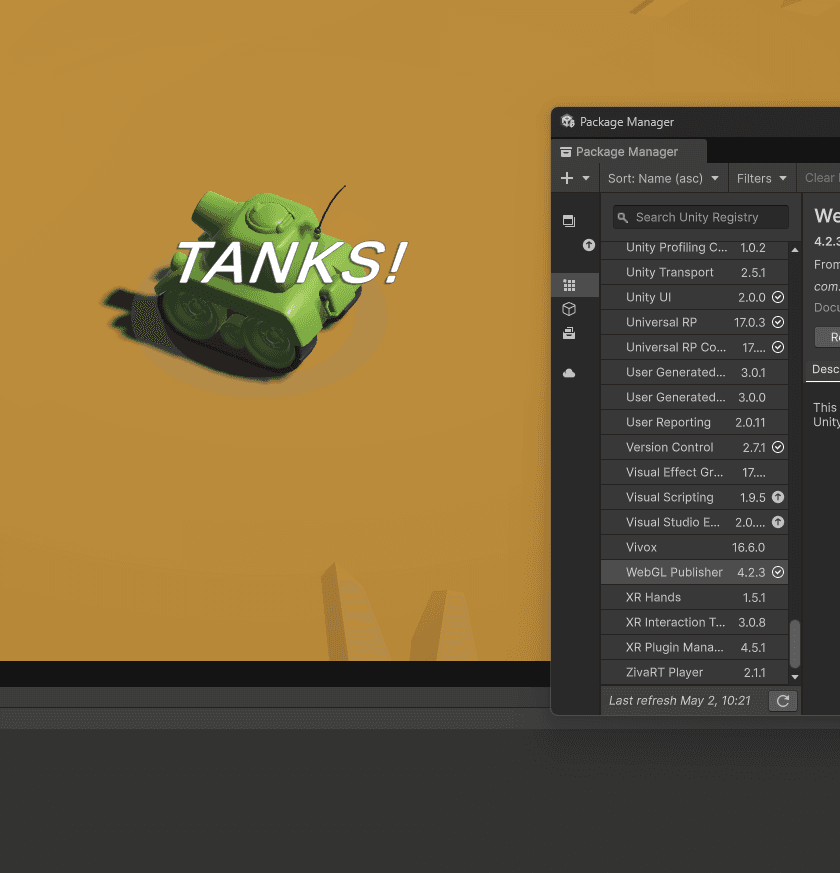Click update arrow icon on Visual Scripting
Image resolution: width=840 pixels, height=873 pixels.
tap(778, 497)
